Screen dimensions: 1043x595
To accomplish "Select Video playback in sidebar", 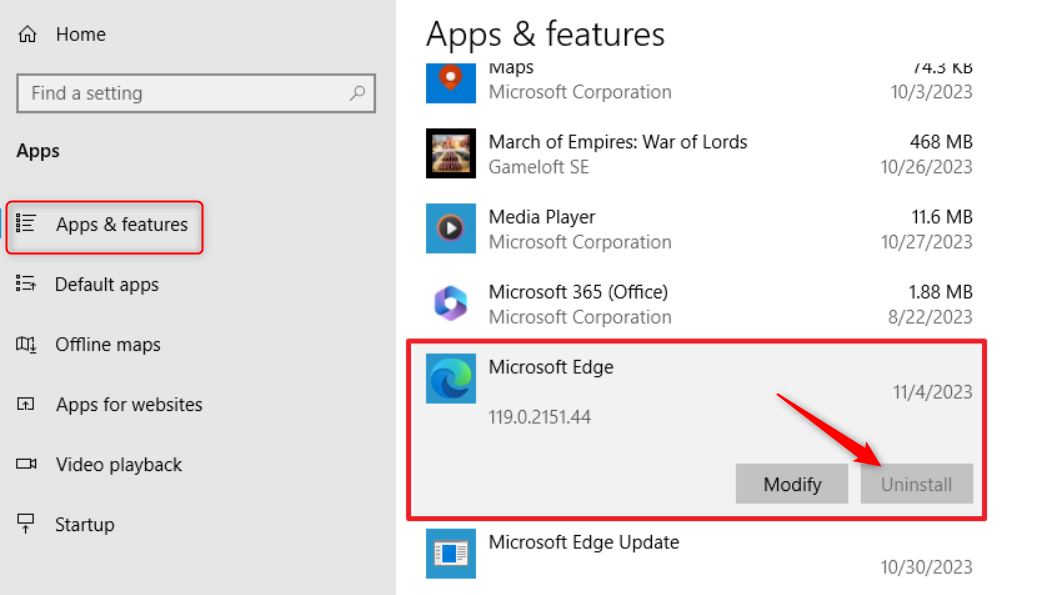I will click(118, 465).
